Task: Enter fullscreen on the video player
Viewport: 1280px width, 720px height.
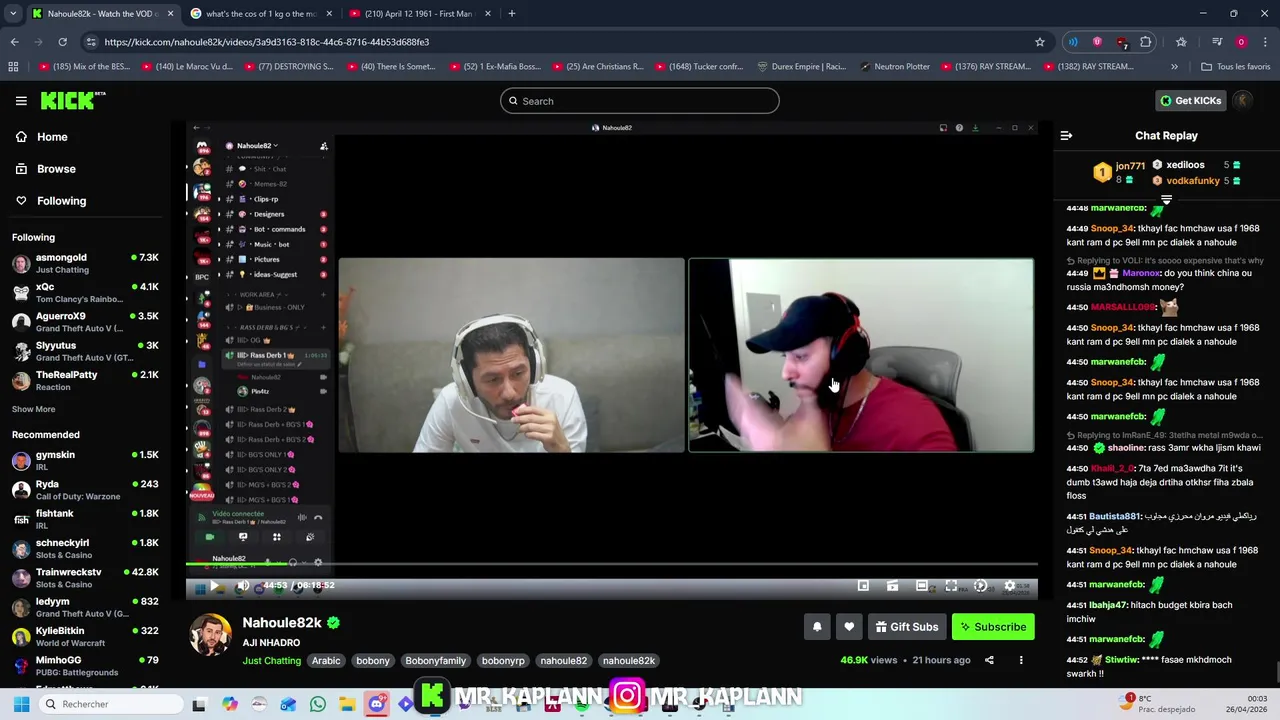Action: click(951, 586)
